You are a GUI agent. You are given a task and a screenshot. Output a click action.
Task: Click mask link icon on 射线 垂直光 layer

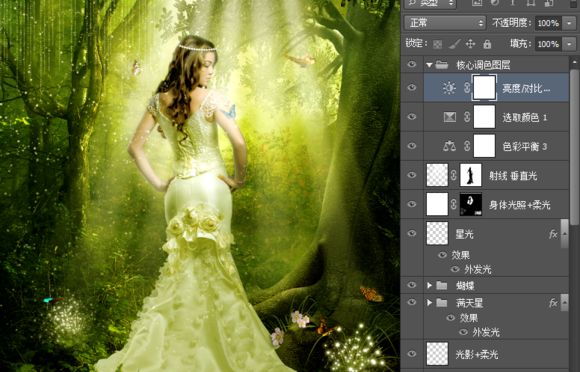(453, 175)
